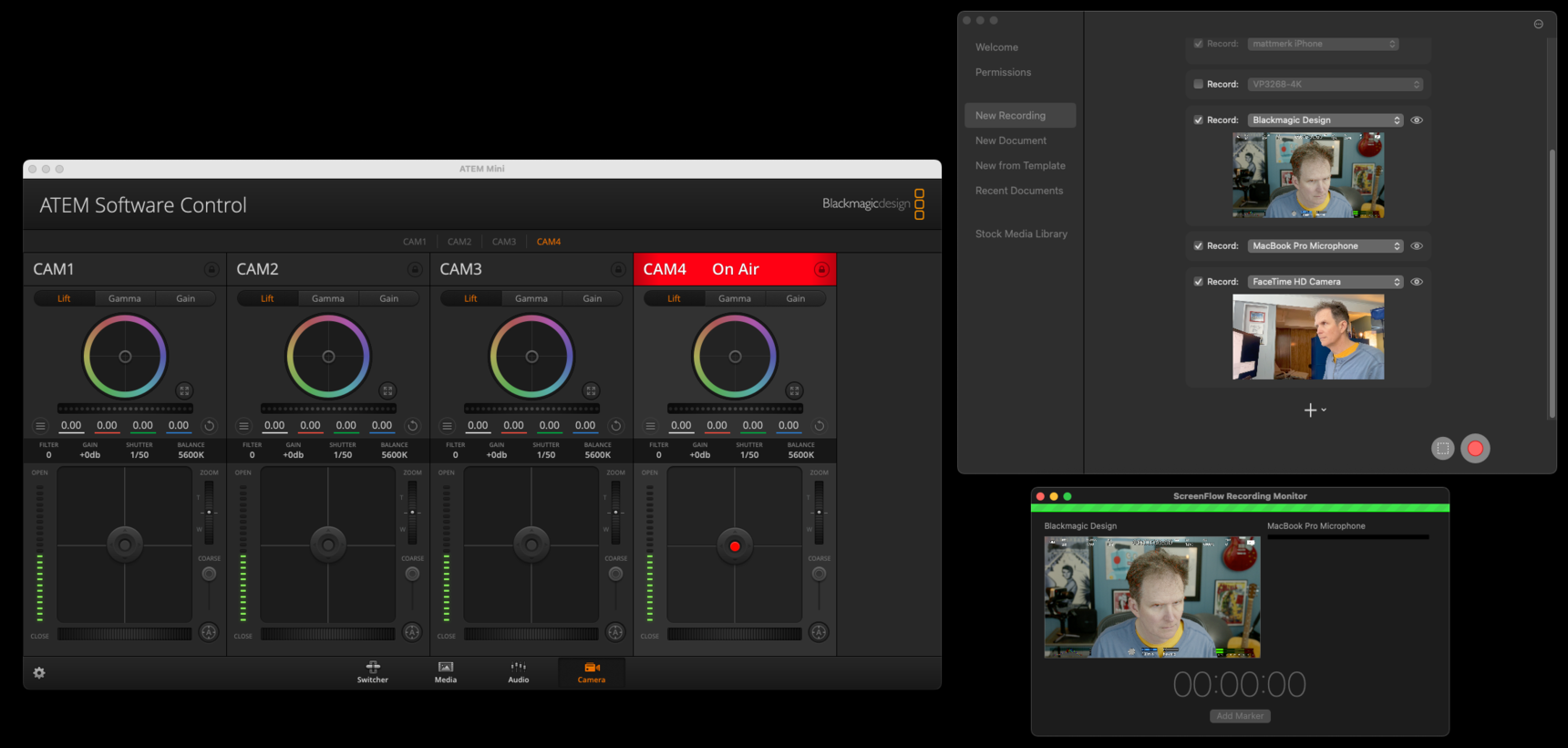Toggle MacBook Pro Microphone eye icon
Image resolution: width=1568 pixels, height=748 pixels.
pyautogui.click(x=1417, y=245)
